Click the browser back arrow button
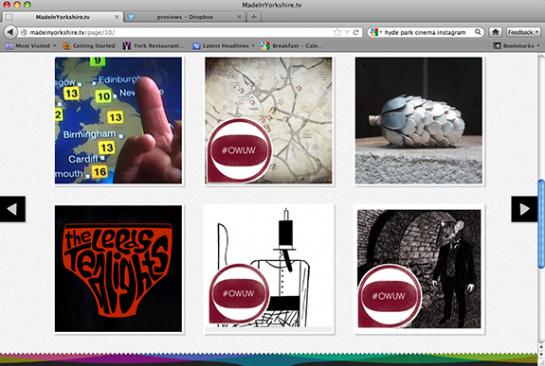 [x=10, y=32]
